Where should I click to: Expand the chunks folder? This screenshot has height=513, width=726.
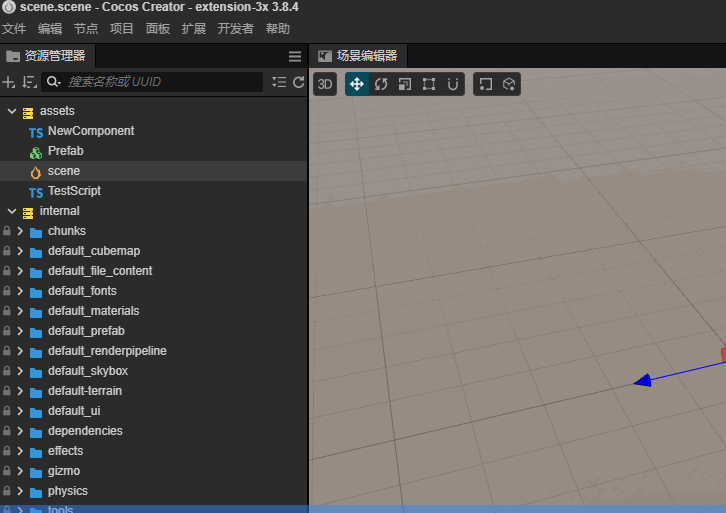click(x=20, y=231)
